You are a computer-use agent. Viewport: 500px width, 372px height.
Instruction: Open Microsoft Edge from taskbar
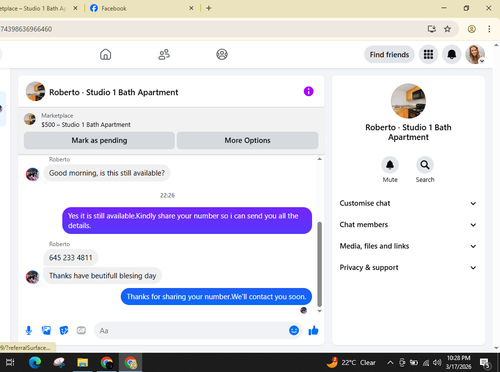click(x=35, y=362)
